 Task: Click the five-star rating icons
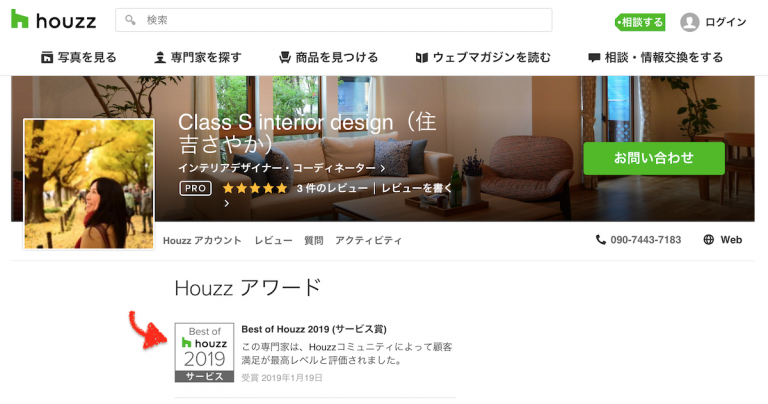[x=255, y=189]
